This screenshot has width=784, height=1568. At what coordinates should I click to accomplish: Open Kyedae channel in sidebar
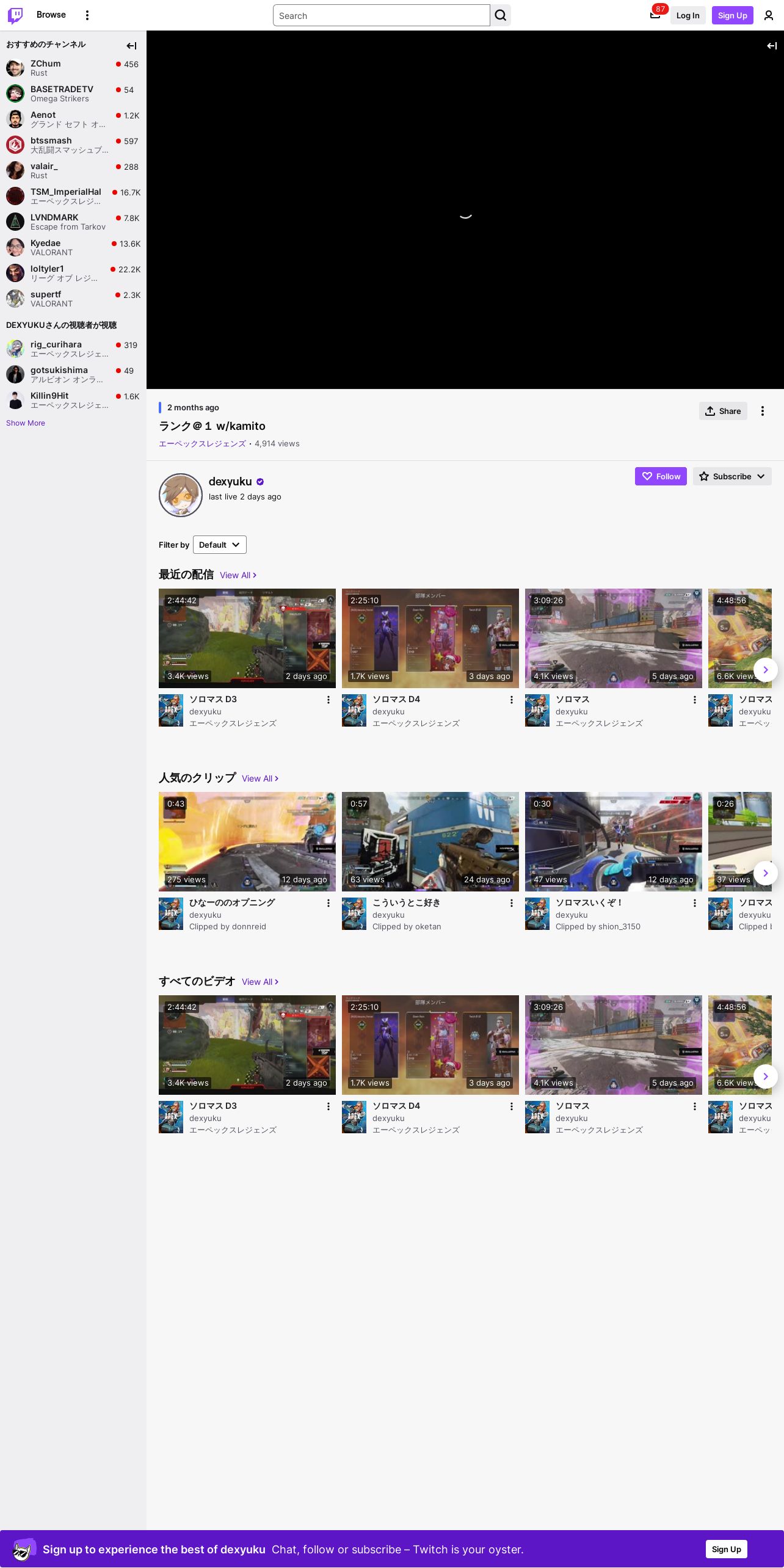[x=73, y=247]
